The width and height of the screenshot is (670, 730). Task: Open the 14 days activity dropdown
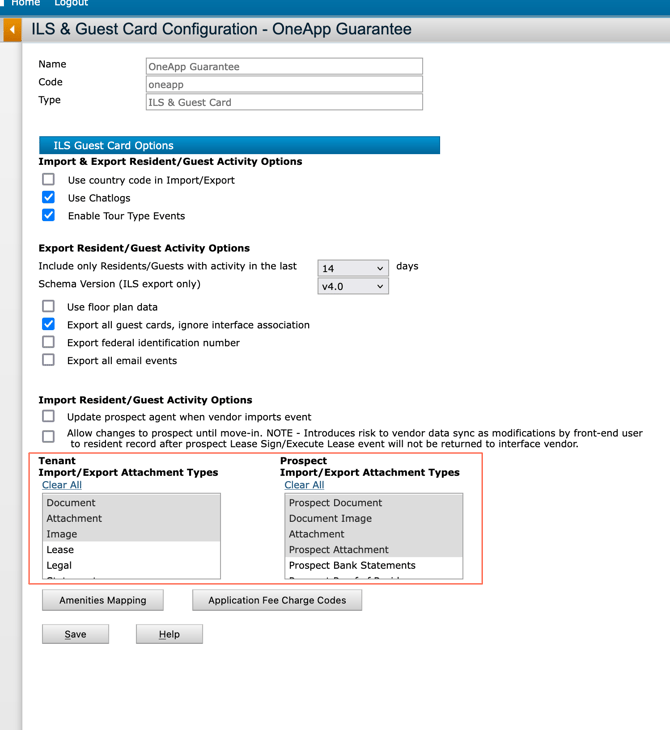(353, 268)
